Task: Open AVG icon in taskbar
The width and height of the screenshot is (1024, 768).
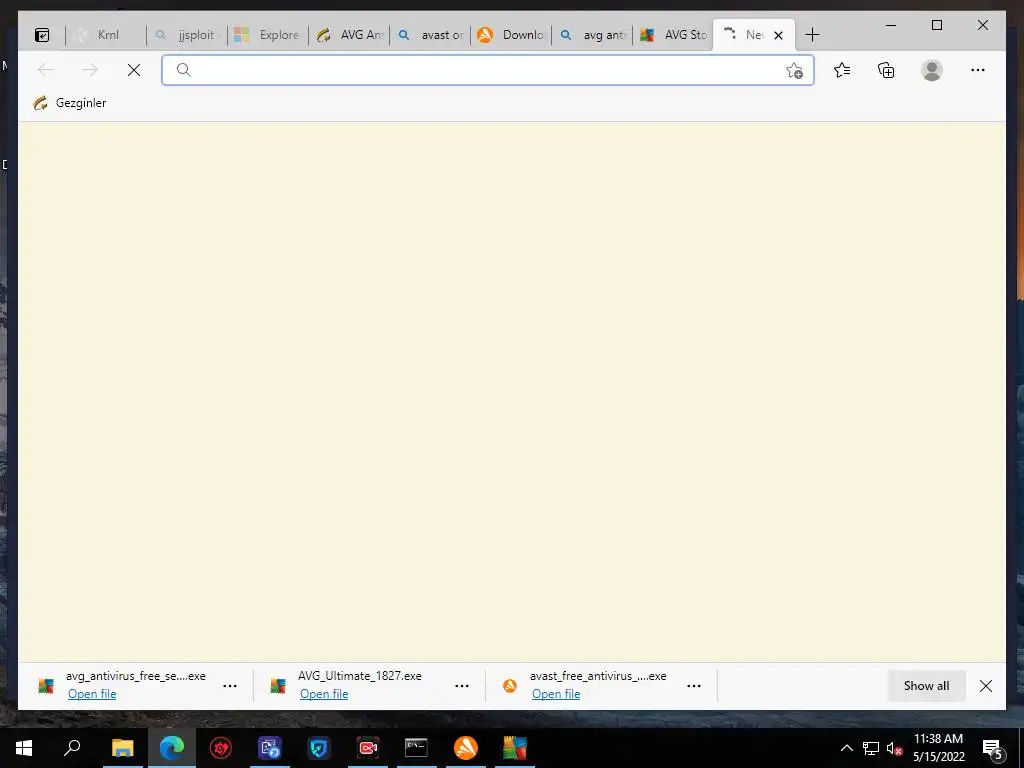Action: click(x=515, y=748)
